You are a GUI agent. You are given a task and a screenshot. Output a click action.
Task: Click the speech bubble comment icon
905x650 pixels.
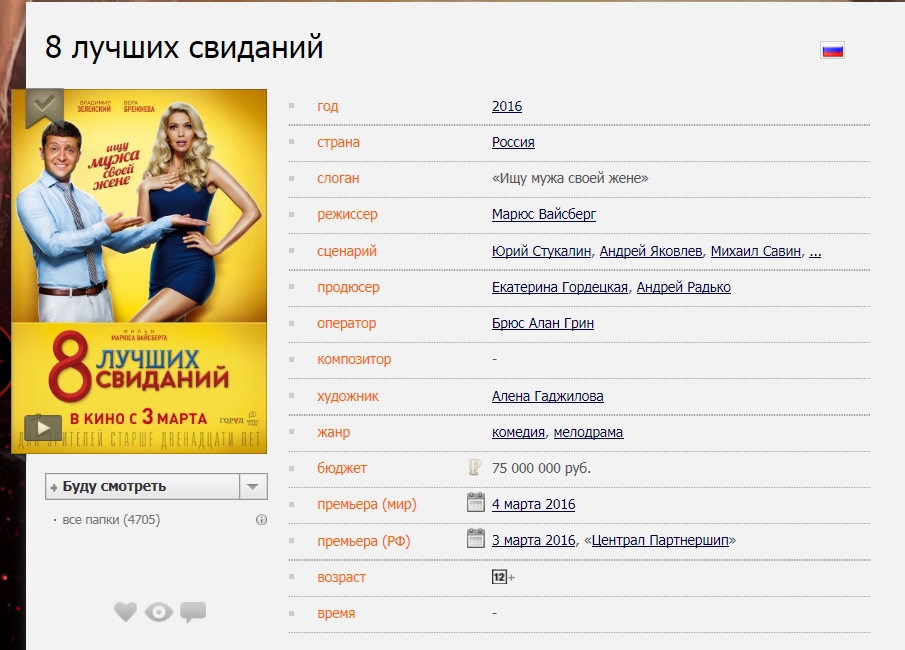(193, 612)
